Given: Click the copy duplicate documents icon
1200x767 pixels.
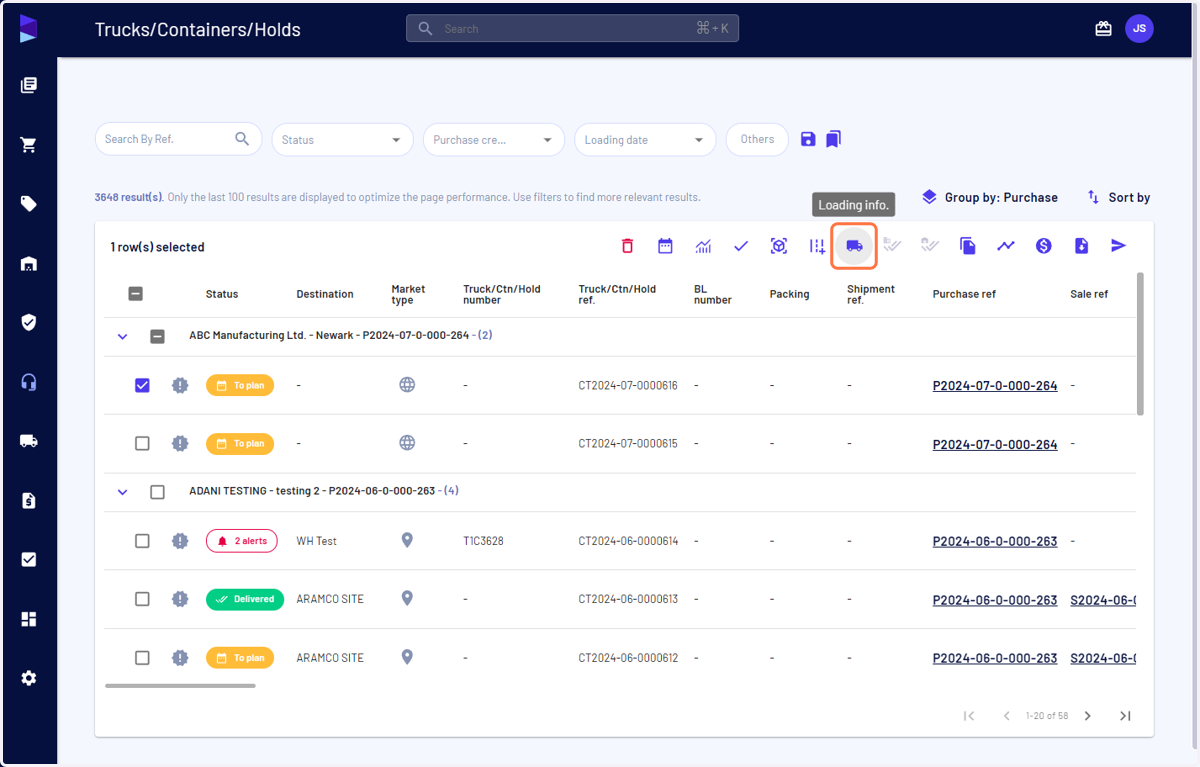Looking at the screenshot, I should pyautogui.click(x=968, y=246).
